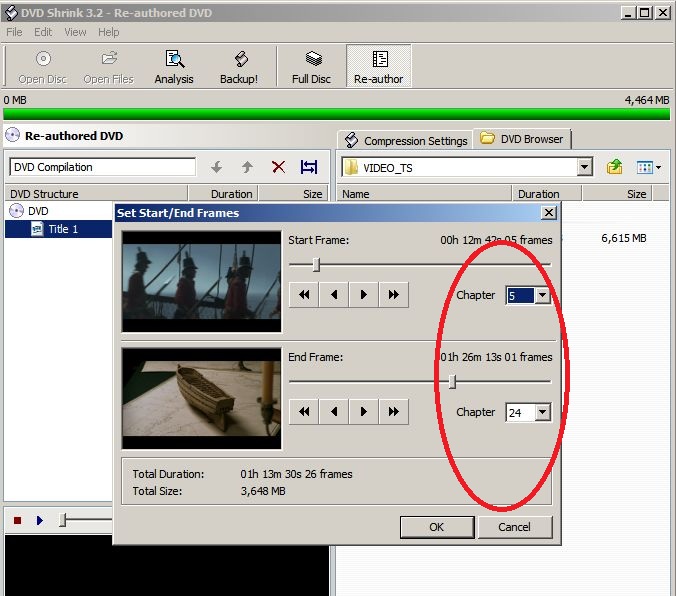676x596 pixels.
Task: Click the 6,615 MB size entry
Action: tap(623, 238)
